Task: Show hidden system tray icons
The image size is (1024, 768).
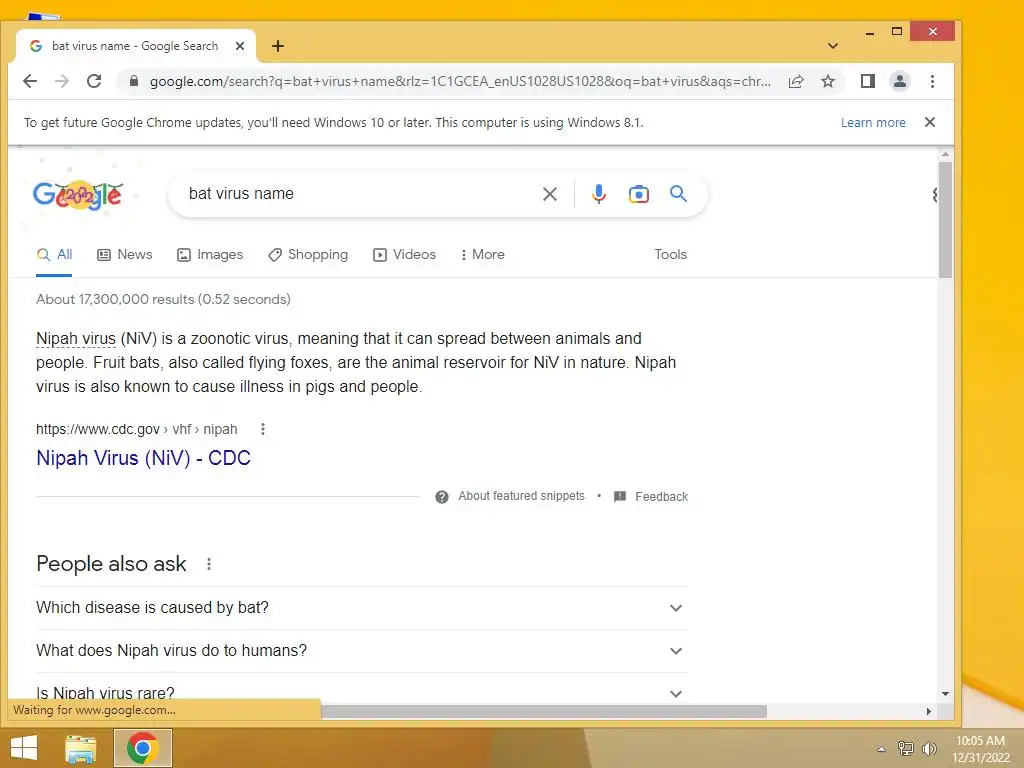Action: coord(881,749)
